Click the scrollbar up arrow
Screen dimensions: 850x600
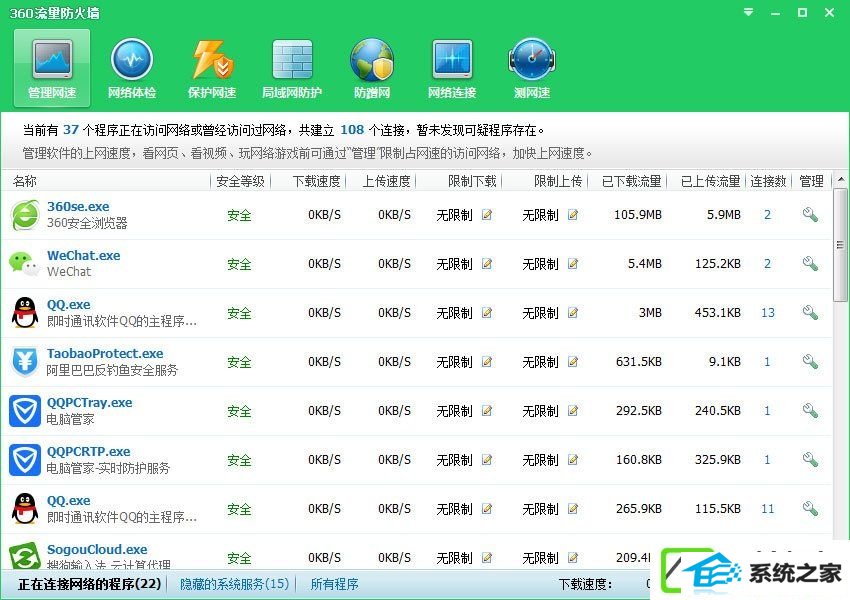[x=841, y=179]
